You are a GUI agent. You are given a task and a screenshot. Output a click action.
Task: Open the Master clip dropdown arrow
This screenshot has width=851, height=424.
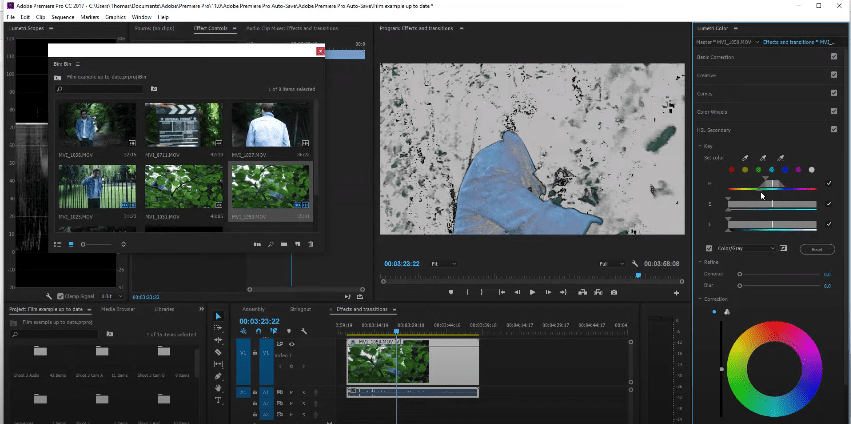pyautogui.click(x=758, y=42)
